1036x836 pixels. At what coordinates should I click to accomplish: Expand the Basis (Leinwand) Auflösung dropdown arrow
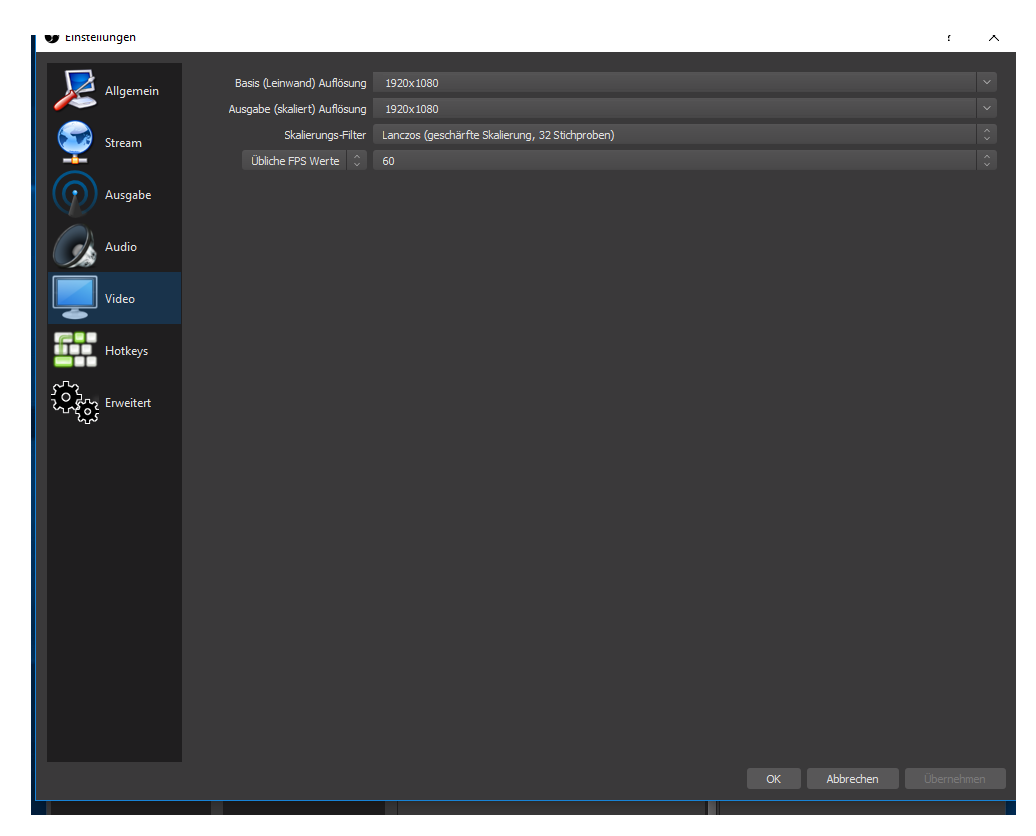tap(987, 83)
